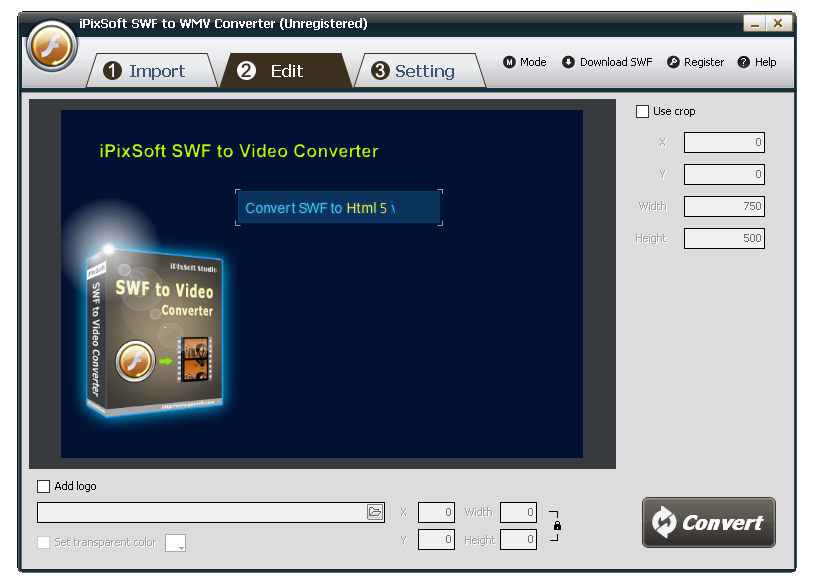Click the logo Height field
The width and height of the screenshot is (813, 586).
pyautogui.click(x=518, y=540)
